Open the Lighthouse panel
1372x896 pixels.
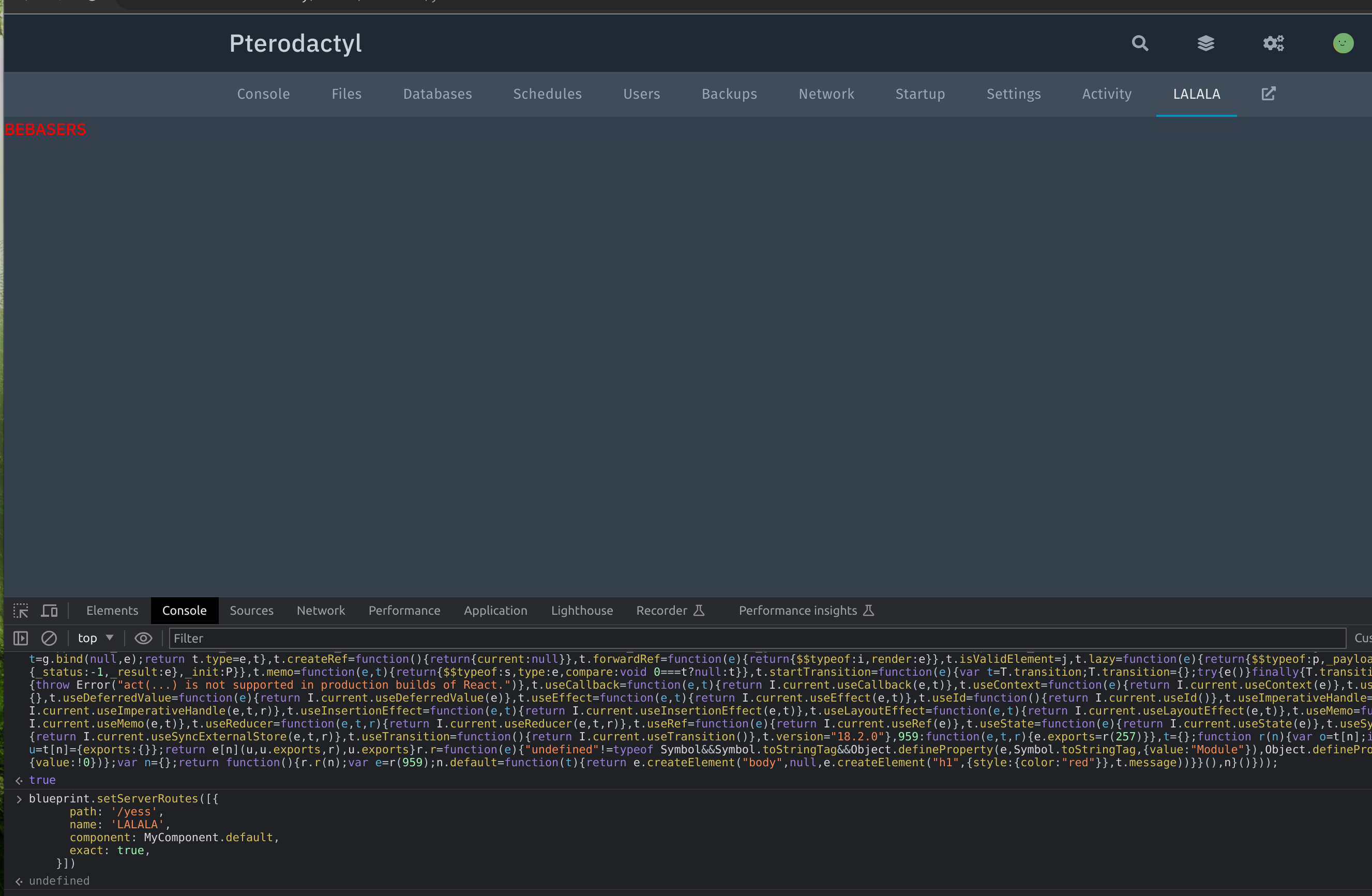click(x=582, y=610)
